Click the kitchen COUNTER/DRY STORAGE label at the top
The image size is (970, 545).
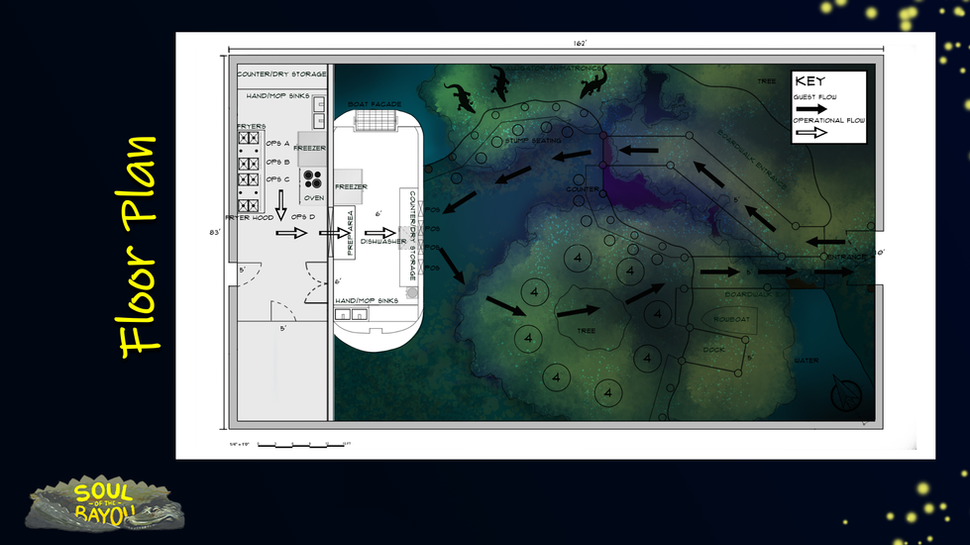[x=282, y=74]
